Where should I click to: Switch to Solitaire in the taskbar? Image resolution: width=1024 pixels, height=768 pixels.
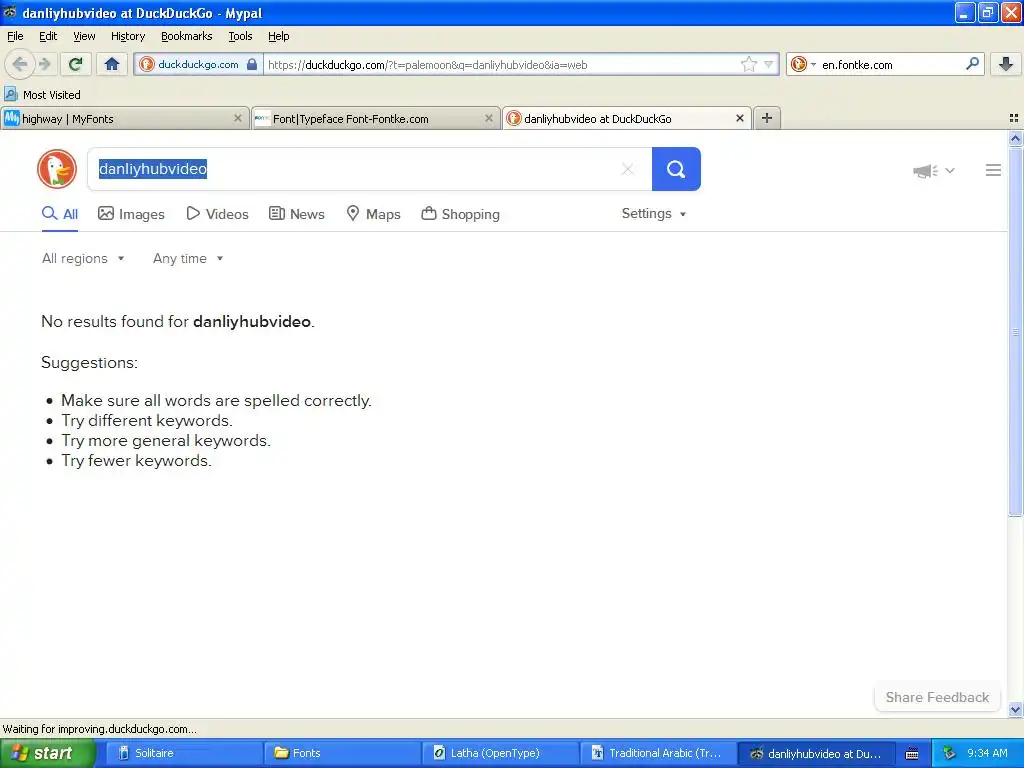click(183, 753)
